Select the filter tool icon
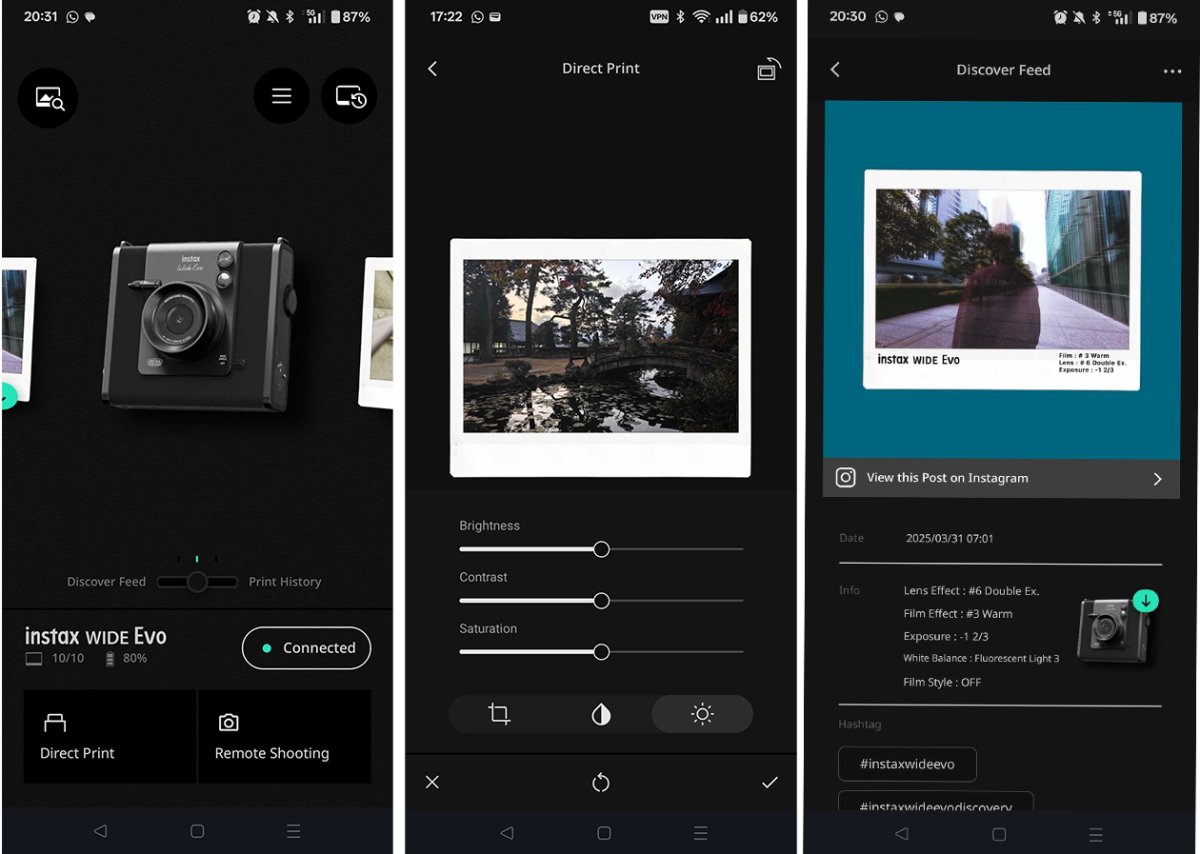Image resolution: width=1200 pixels, height=854 pixels. point(601,714)
